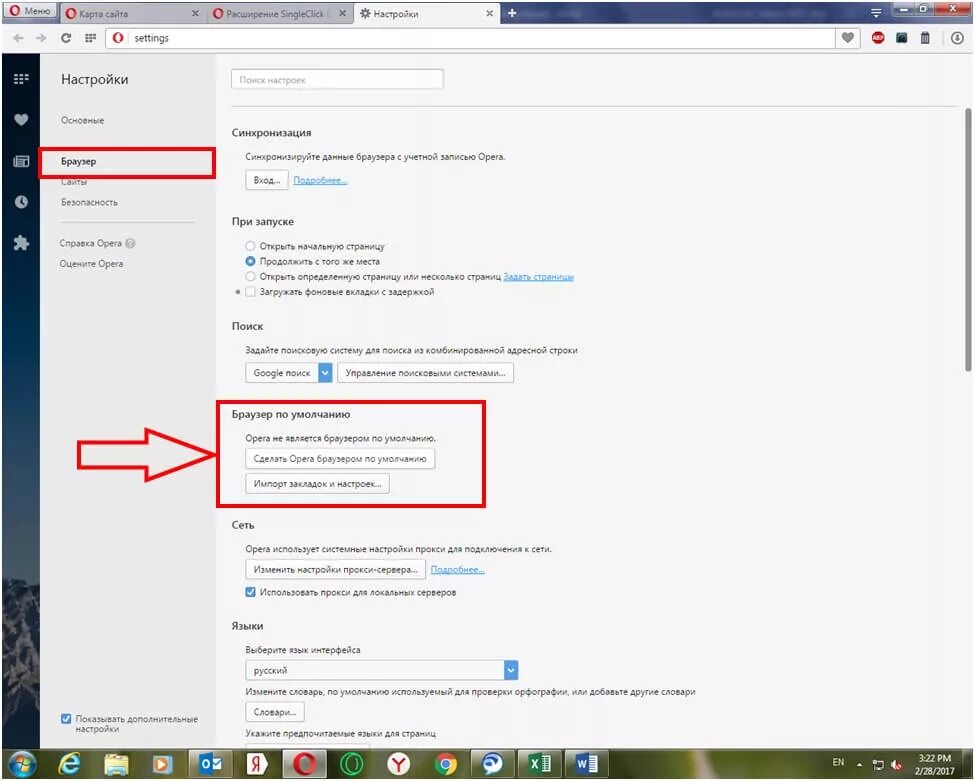This screenshot has height=781, width=975.
Task: Add page to bookmarks heart icon
Action: [848, 38]
